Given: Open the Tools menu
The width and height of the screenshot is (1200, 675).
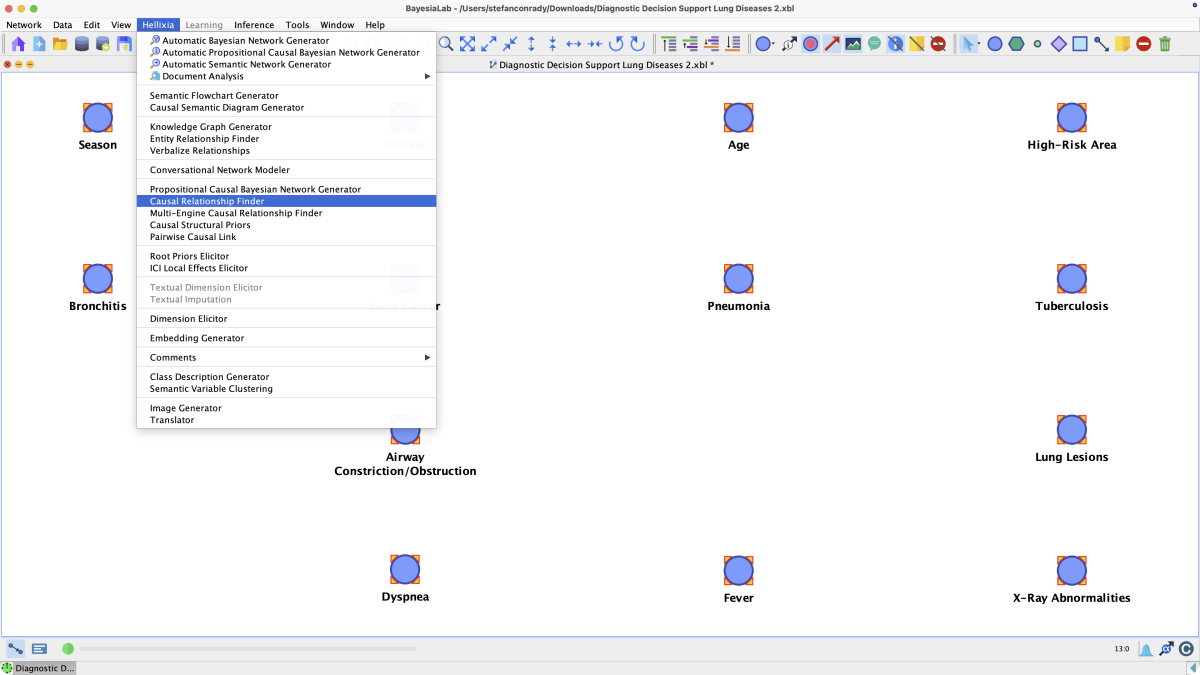Looking at the screenshot, I should pos(297,25).
